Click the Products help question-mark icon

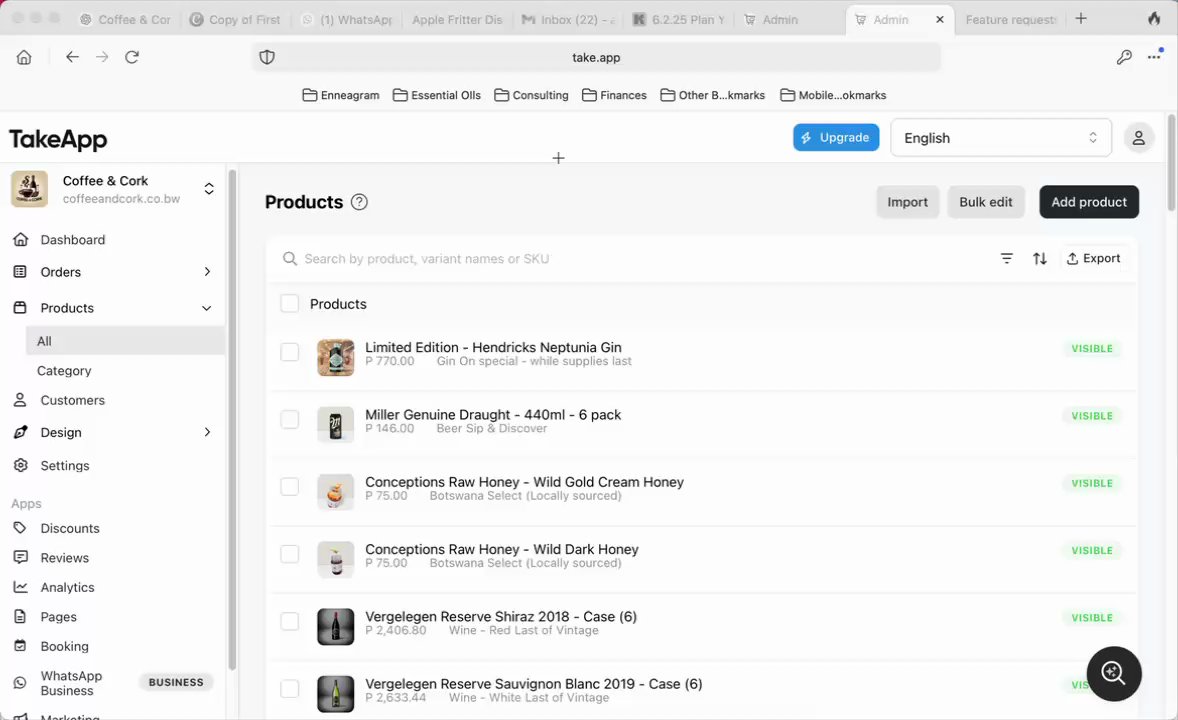pos(360,202)
